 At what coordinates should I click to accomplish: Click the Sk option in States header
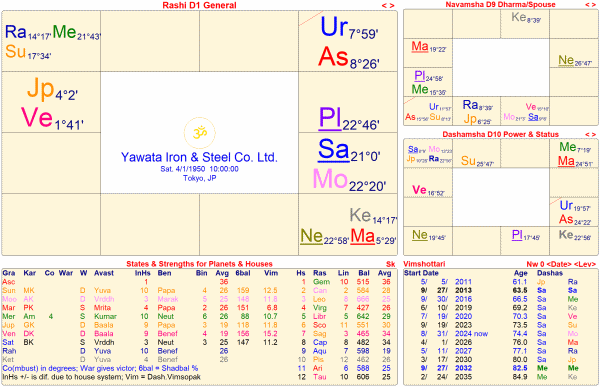pyautogui.click(x=390, y=264)
